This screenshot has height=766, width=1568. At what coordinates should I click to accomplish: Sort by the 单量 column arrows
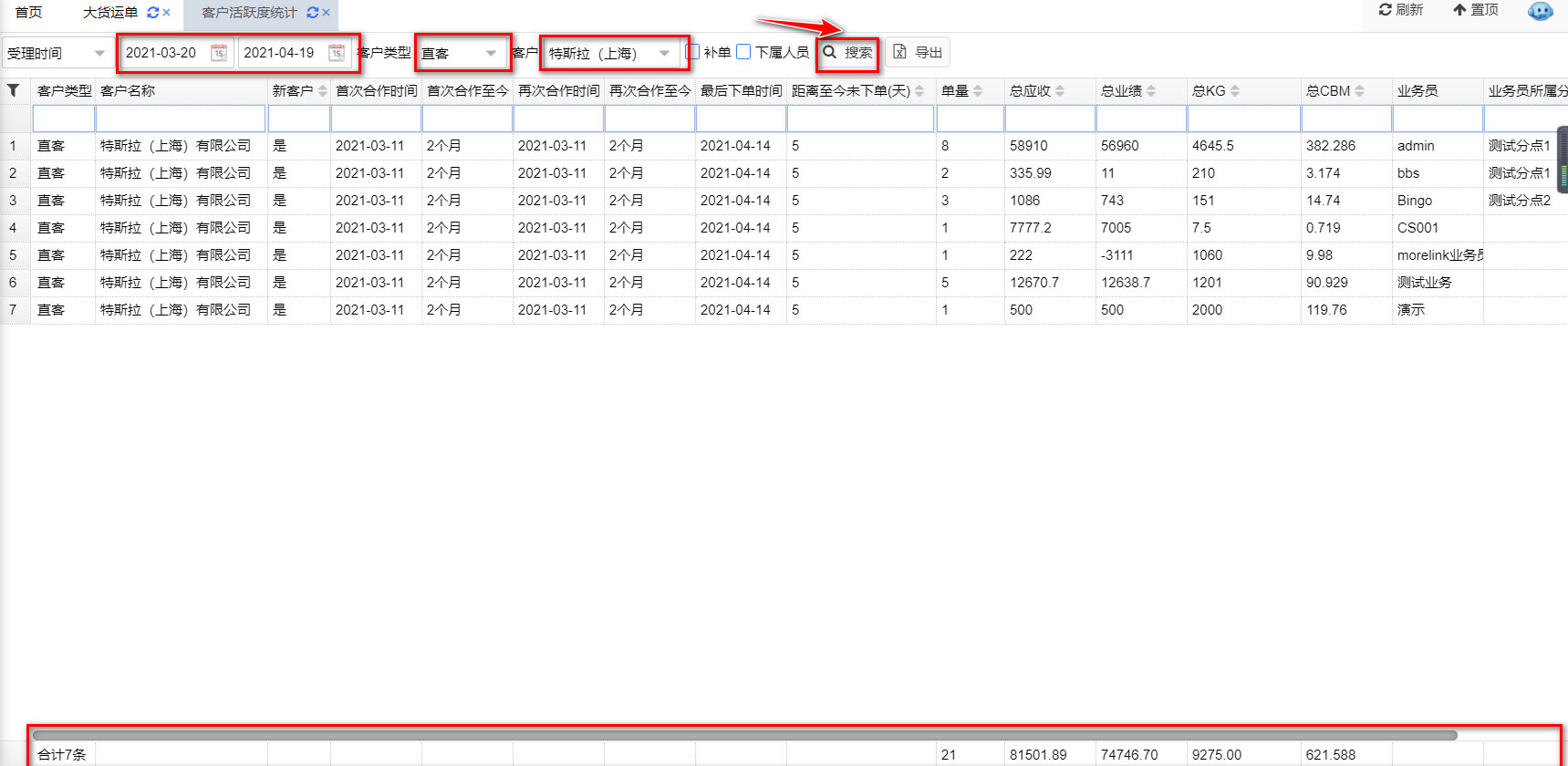pyautogui.click(x=978, y=91)
